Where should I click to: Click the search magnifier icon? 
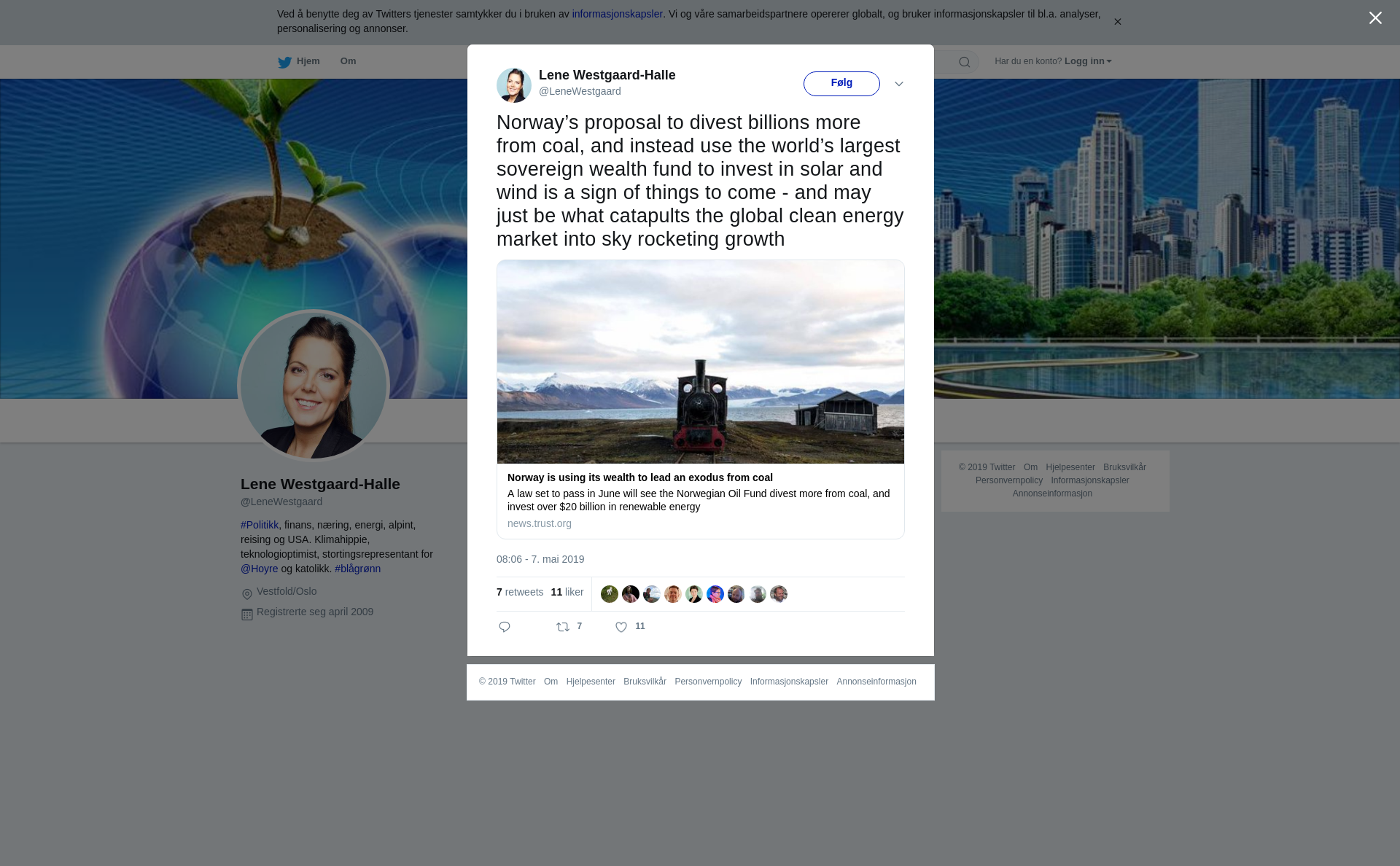point(965,62)
